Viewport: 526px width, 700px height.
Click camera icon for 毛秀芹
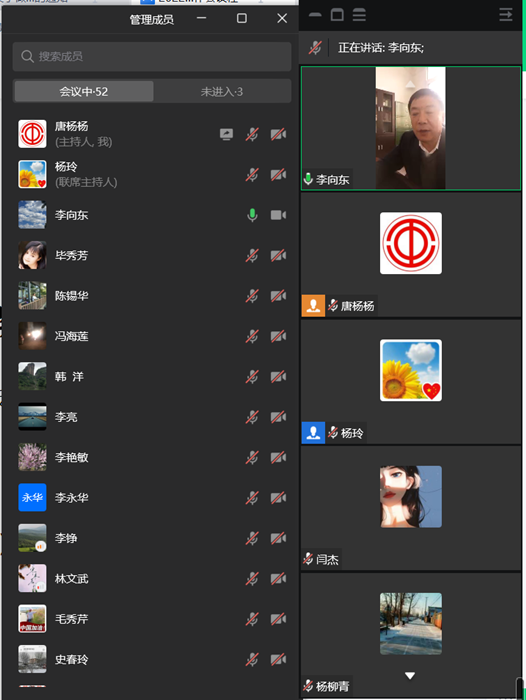(278, 619)
